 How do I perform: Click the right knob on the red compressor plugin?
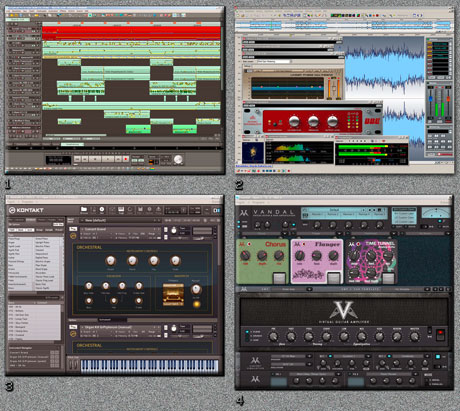pyautogui.click(x=332, y=121)
